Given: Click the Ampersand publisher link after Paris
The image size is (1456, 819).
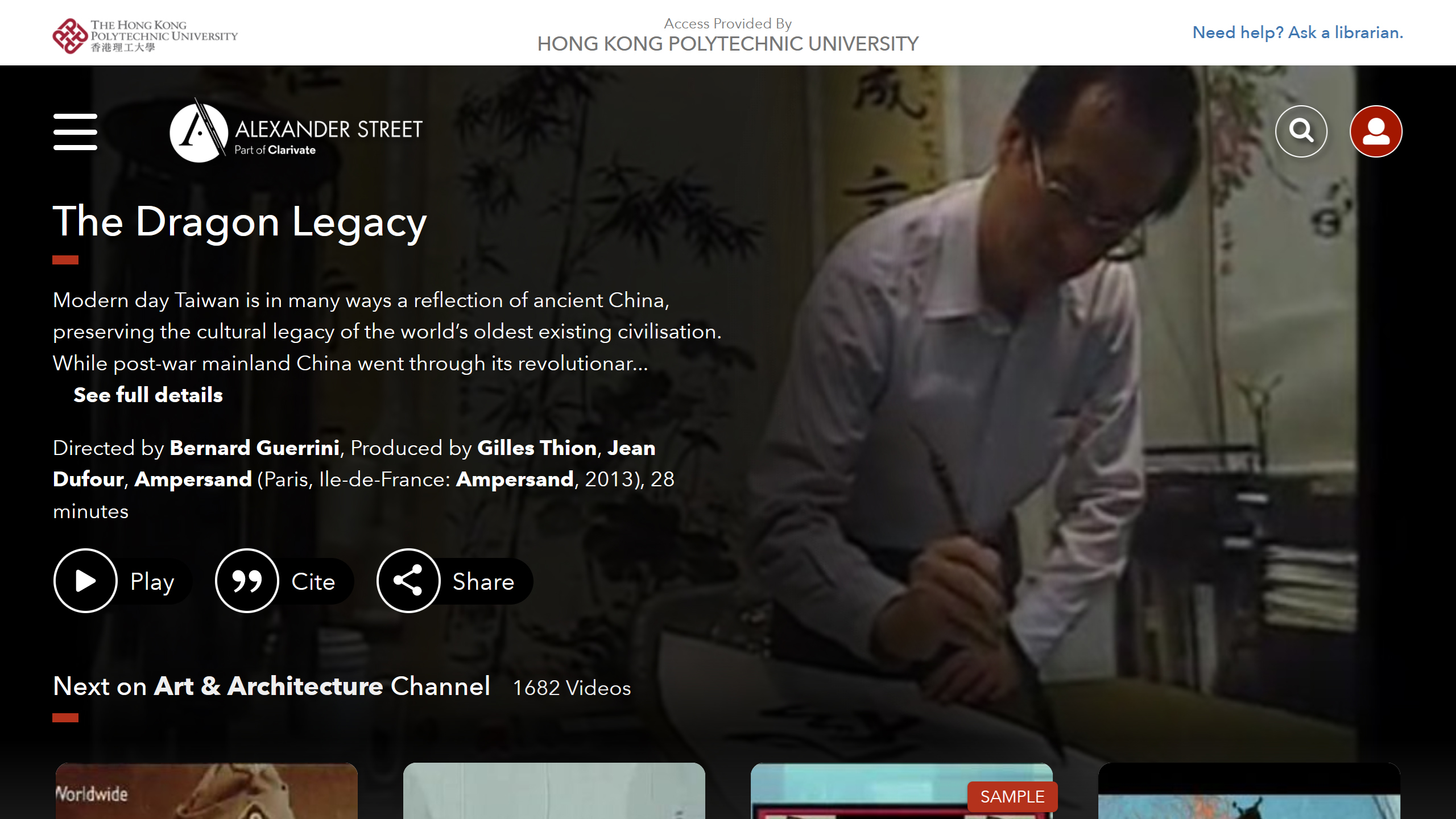Looking at the screenshot, I should 515,479.
